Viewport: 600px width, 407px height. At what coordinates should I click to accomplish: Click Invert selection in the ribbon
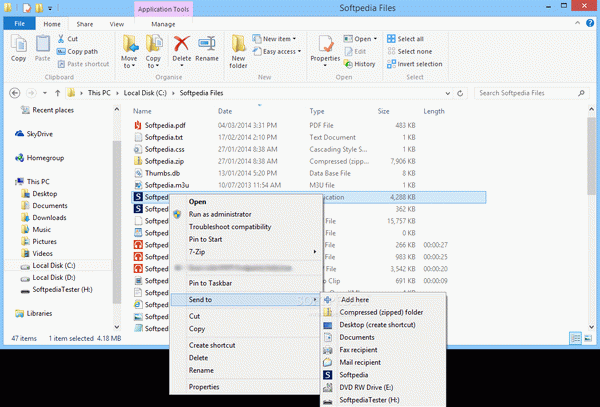point(414,64)
